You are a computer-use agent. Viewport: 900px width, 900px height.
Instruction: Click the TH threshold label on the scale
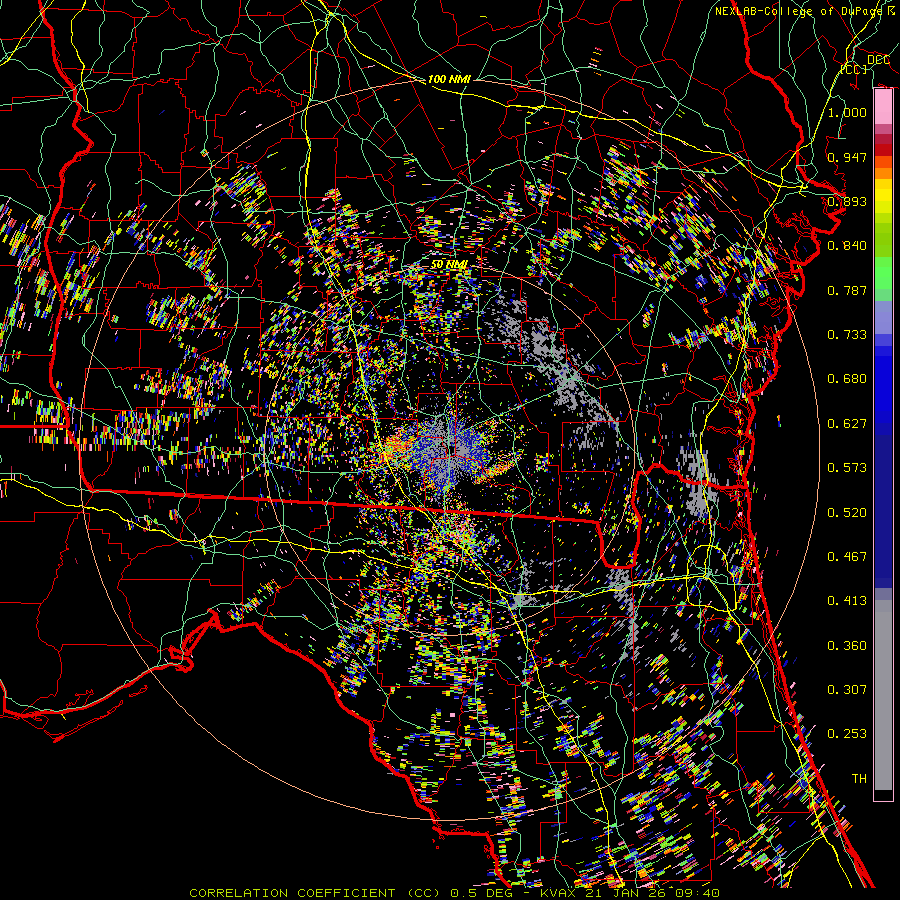point(859,778)
